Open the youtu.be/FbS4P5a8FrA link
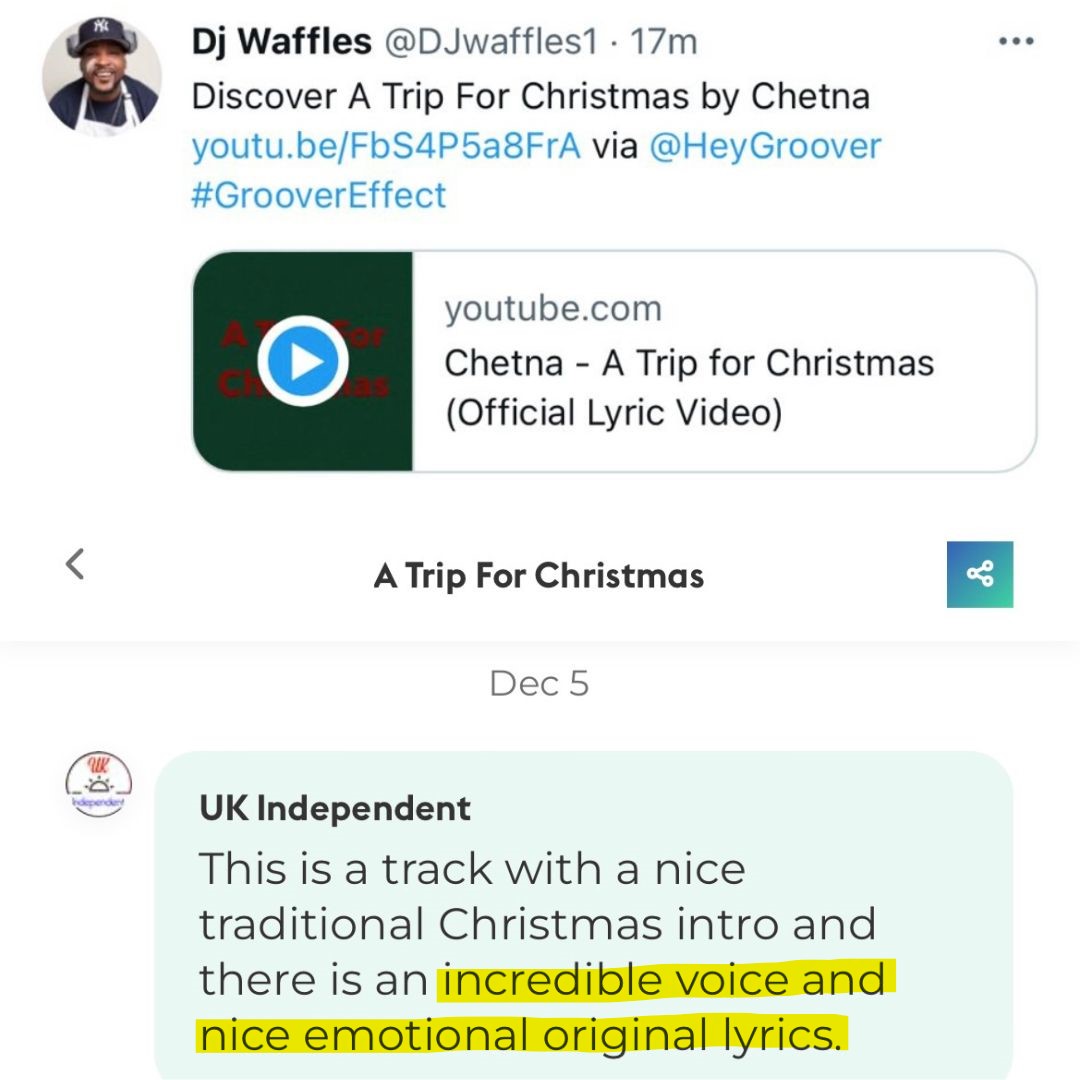Screen dimensions: 1080x1080 pyautogui.click(x=386, y=146)
